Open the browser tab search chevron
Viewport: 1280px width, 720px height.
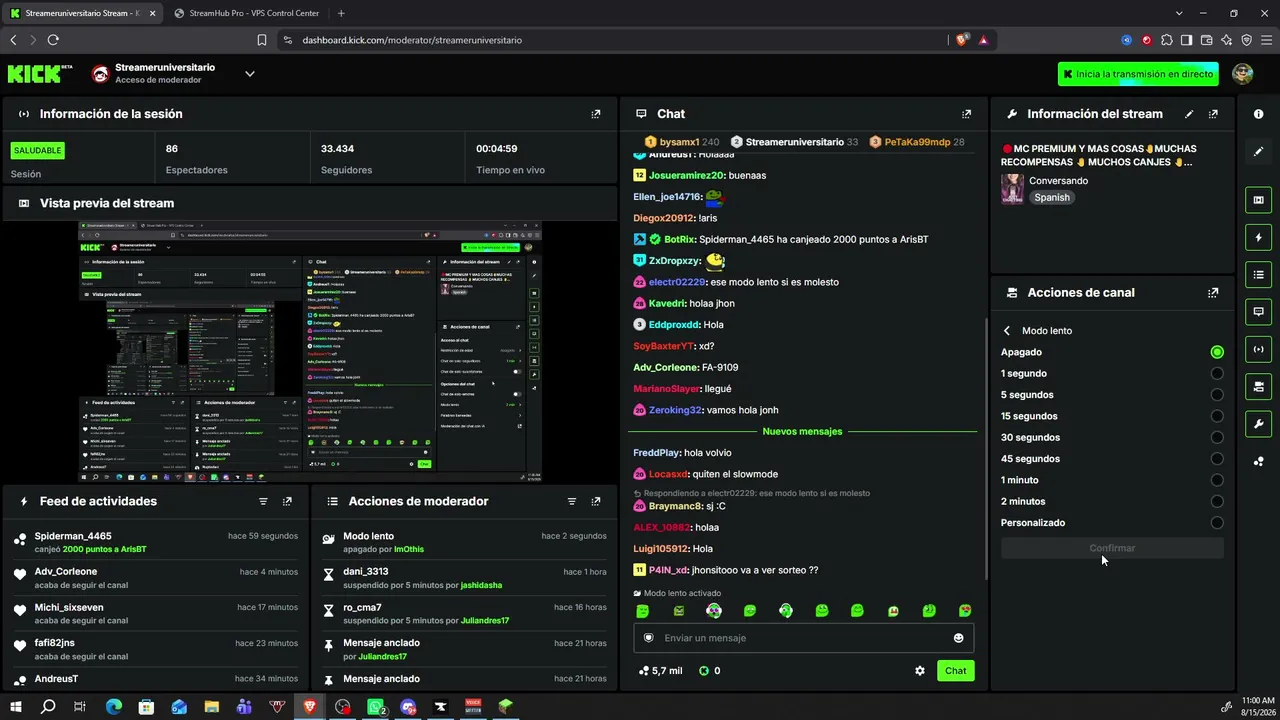coord(1180,13)
